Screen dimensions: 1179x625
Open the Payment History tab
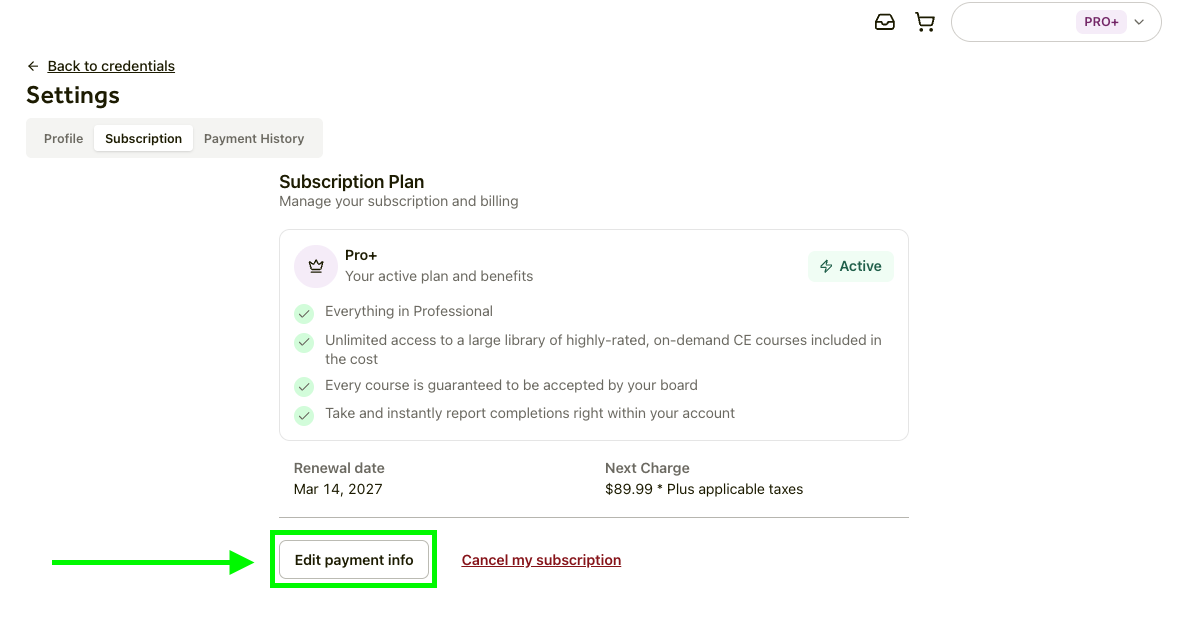coord(254,139)
